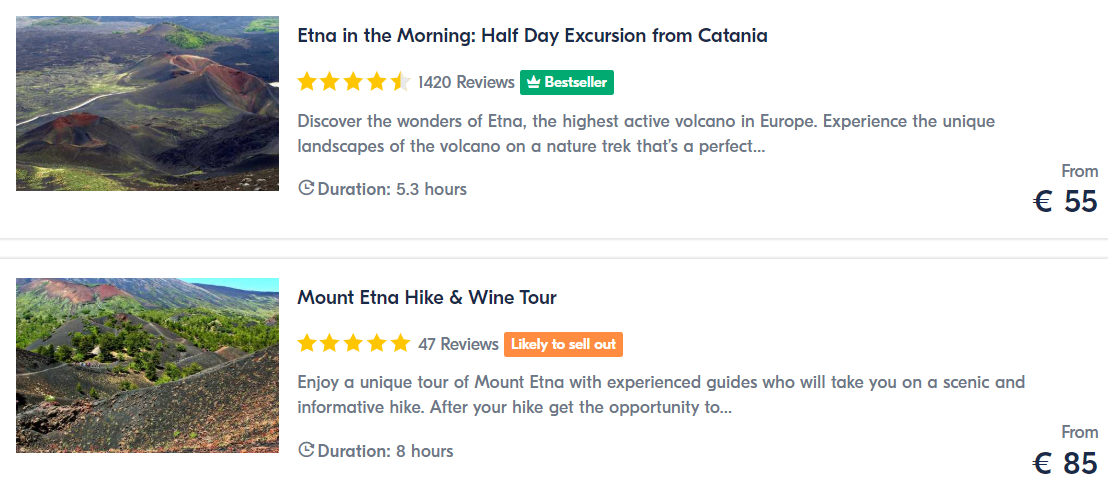Click the Etna crater landscape thumbnail

pyautogui.click(x=147, y=103)
